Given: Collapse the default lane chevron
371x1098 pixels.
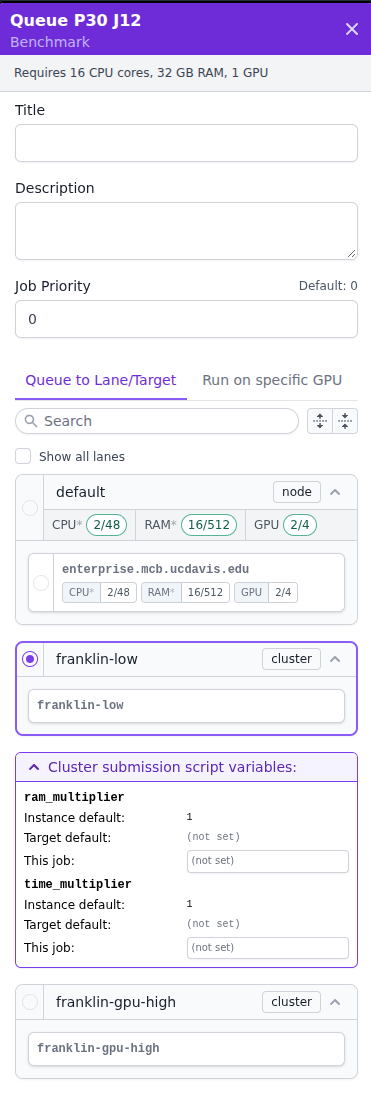Looking at the screenshot, I should coord(335,492).
